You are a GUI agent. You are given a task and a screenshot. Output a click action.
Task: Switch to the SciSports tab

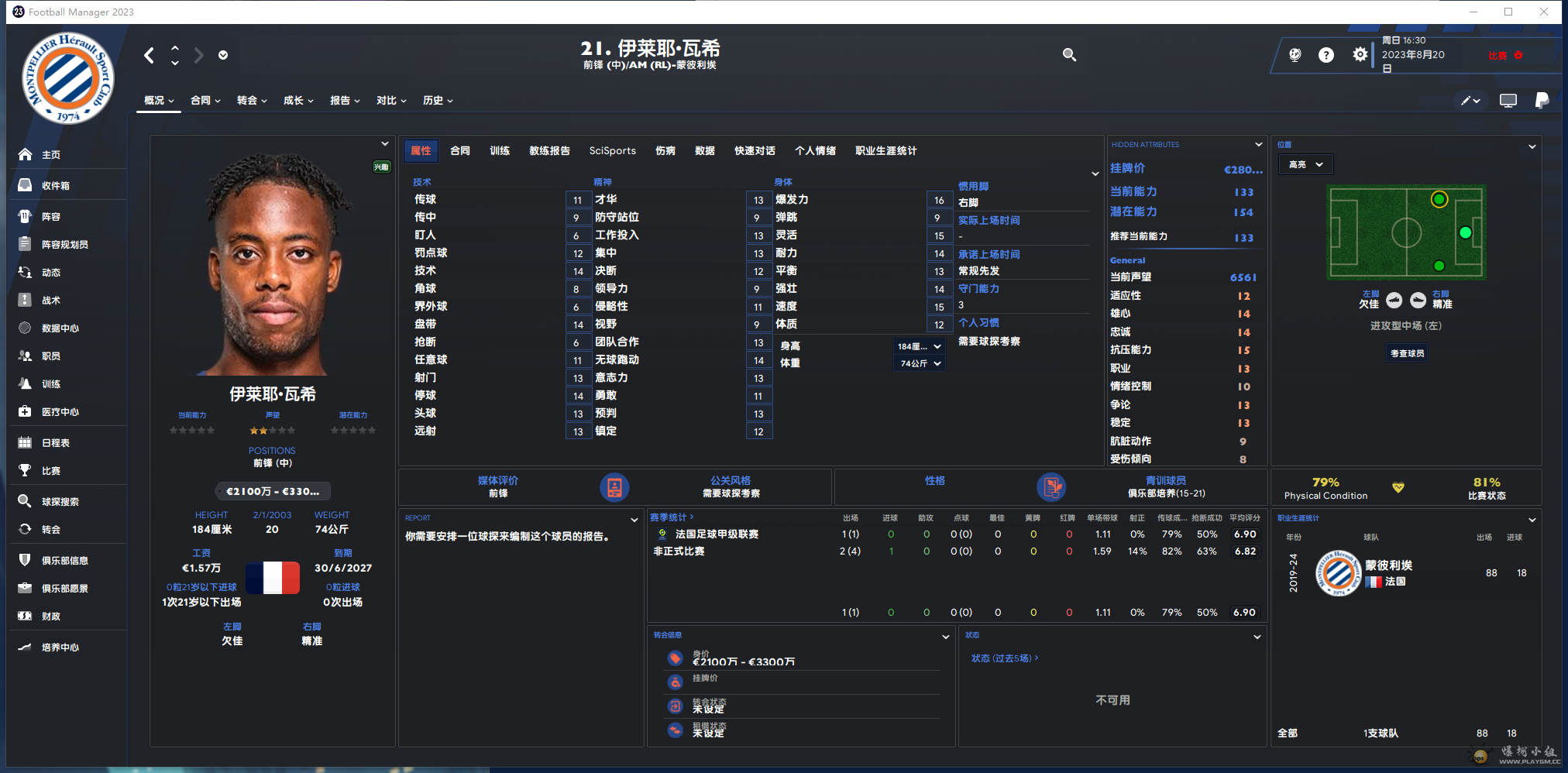pos(612,151)
